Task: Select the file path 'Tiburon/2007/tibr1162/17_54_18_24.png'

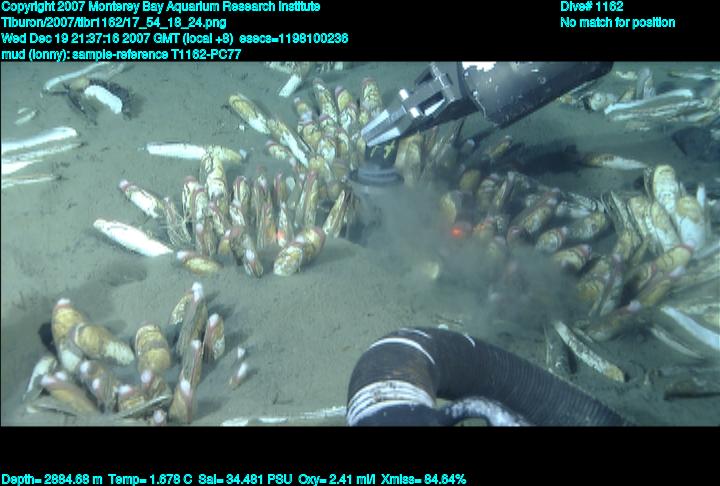Action: [114, 23]
